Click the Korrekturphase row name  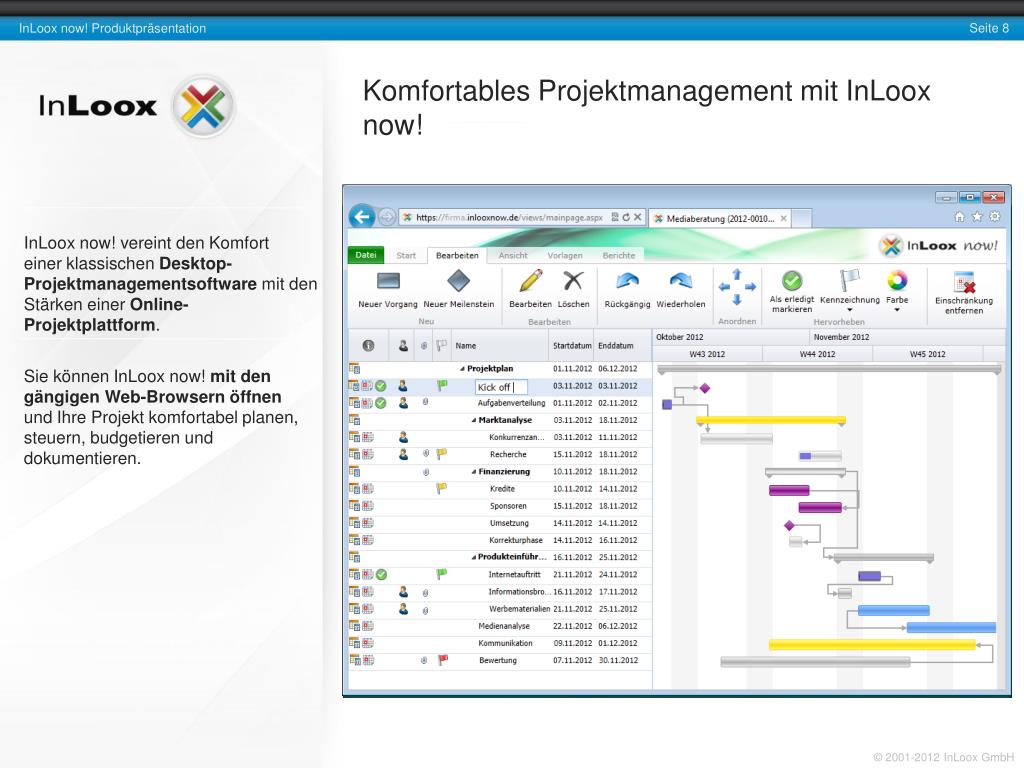[516, 540]
